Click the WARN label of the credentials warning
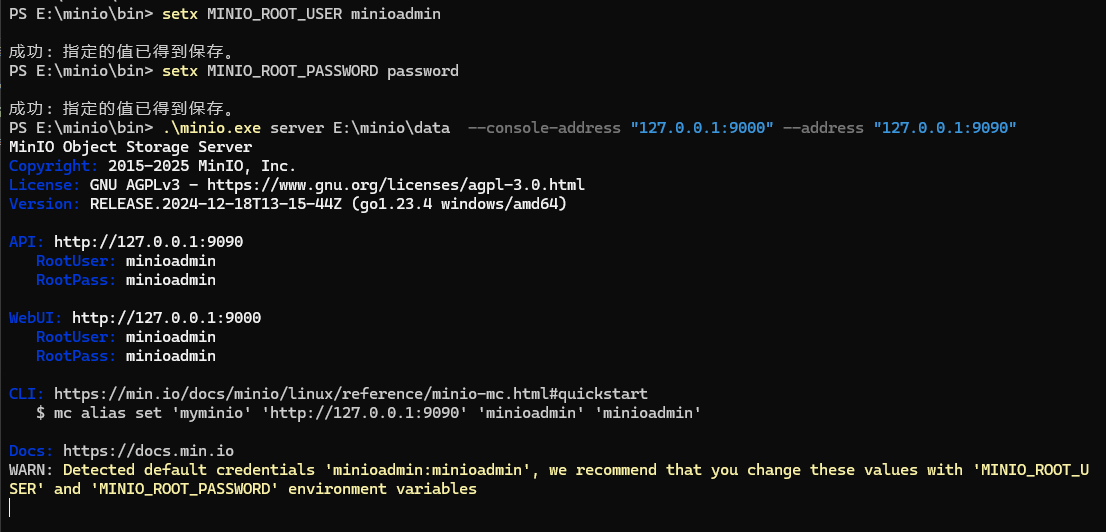1106x532 pixels. (28, 470)
